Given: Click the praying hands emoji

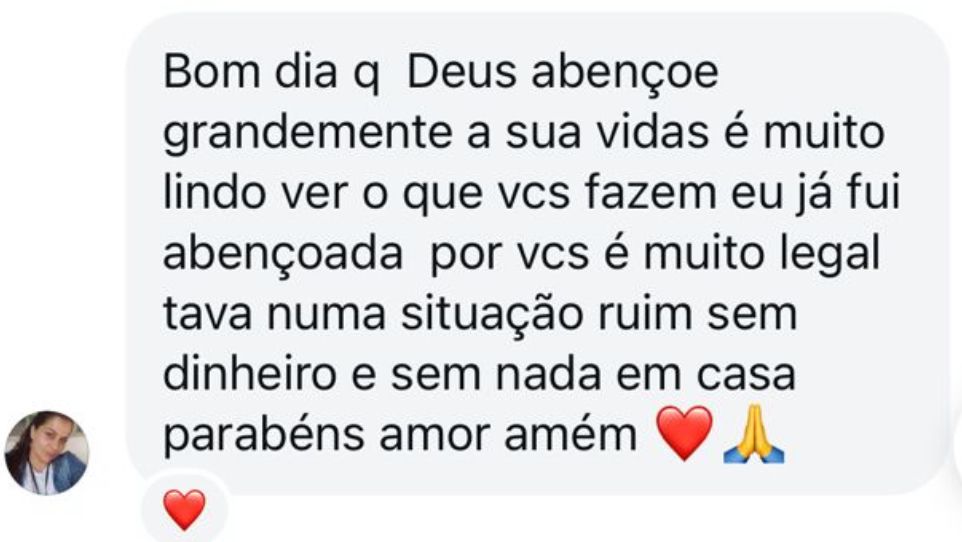Looking at the screenshot, I should (x=754, y=434).
